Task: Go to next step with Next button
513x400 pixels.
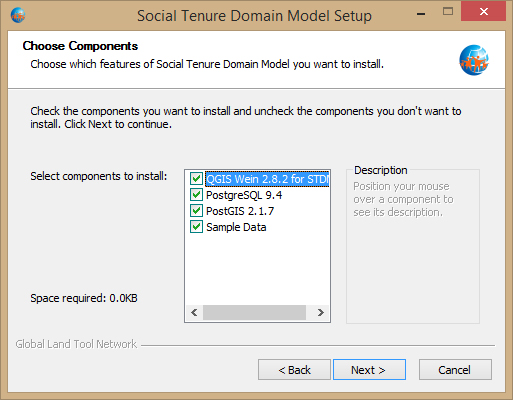Action: (369, 370)
